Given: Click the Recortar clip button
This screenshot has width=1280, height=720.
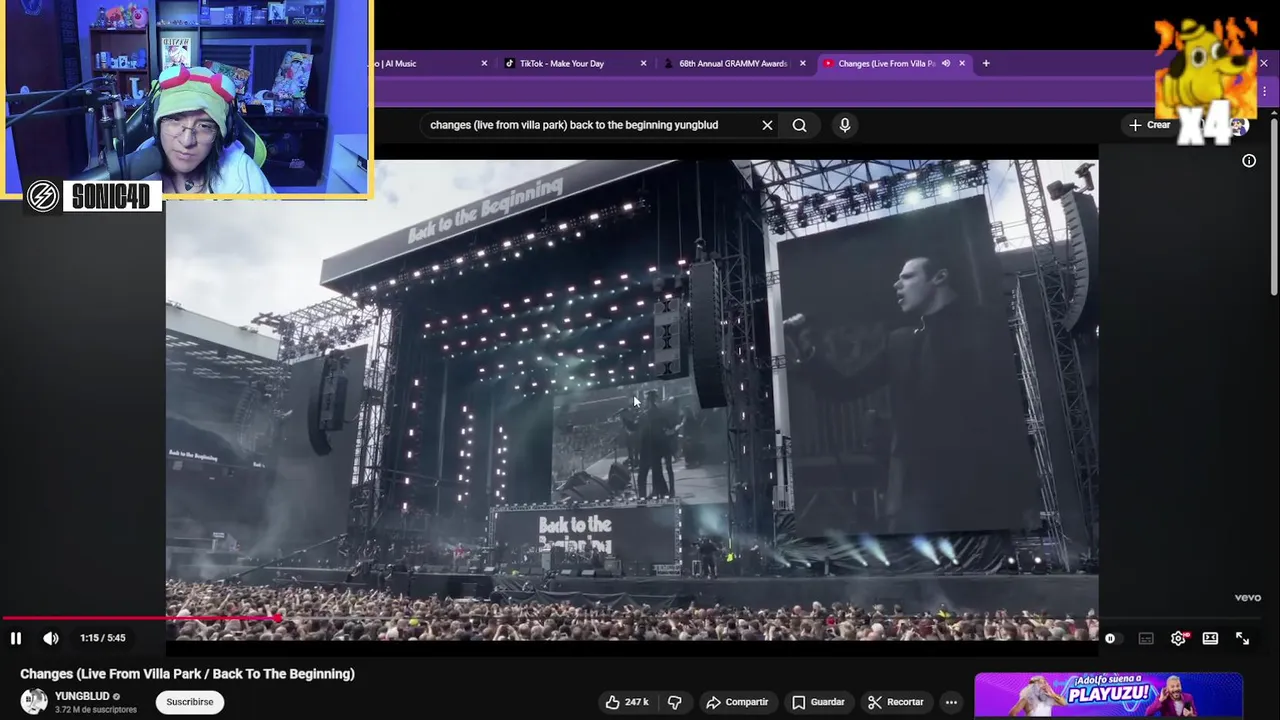Looking at the screenshot, I should [895, 702].
